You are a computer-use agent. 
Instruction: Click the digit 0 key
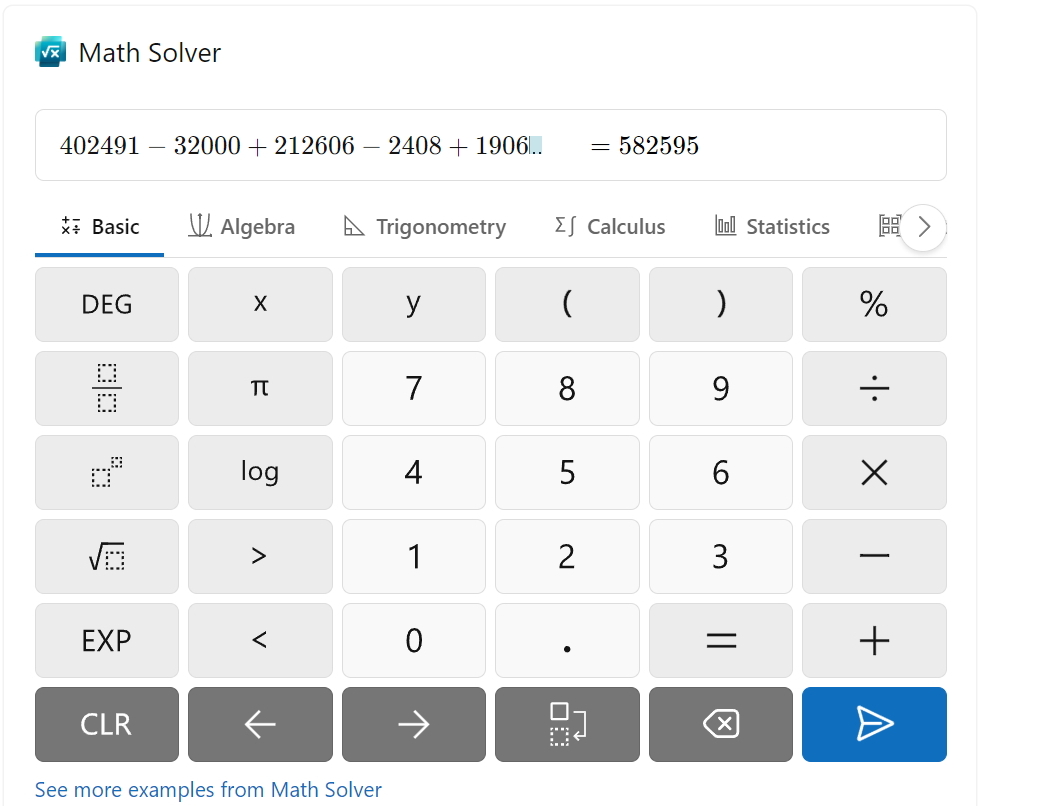413,640
